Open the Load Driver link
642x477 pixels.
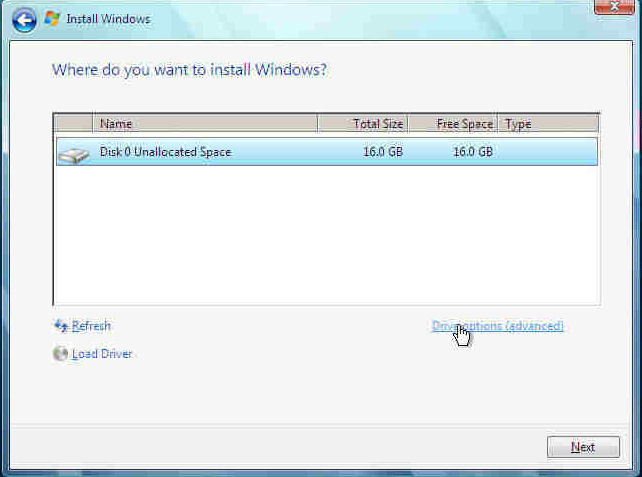point(101,354)
